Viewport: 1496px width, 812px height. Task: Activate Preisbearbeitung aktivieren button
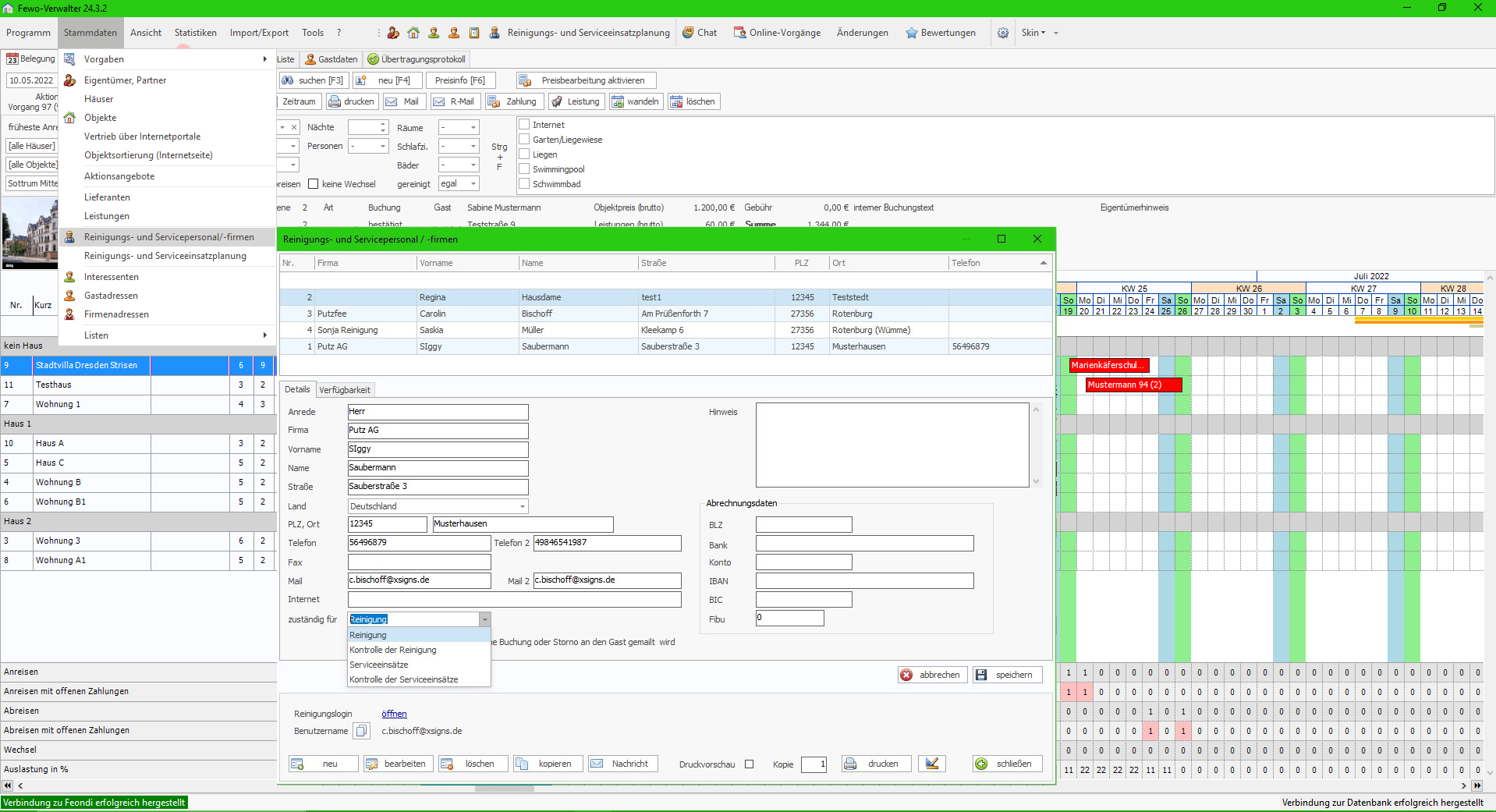point(586,80)
